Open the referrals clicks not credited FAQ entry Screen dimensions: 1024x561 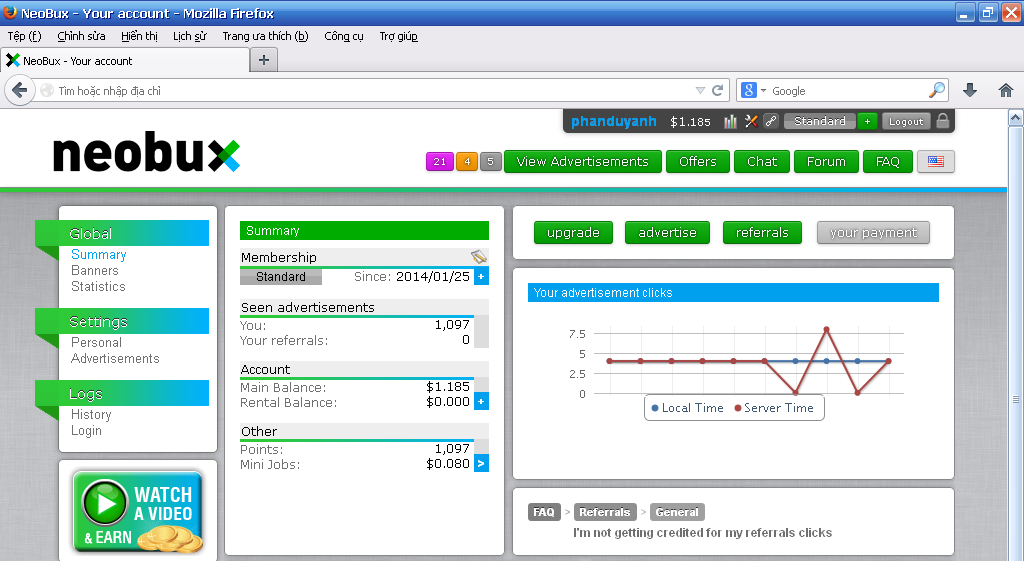click(703, 533)
